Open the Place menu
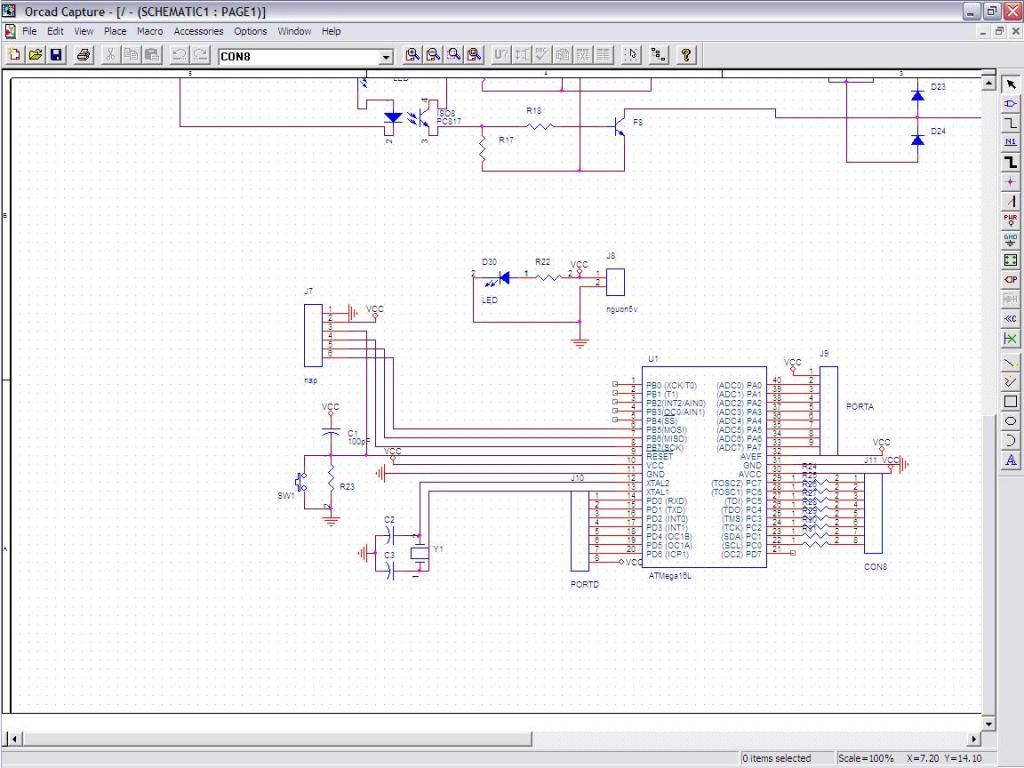Screen dimensions: 1024x768 pyautogui.click(x=115, y=31)
